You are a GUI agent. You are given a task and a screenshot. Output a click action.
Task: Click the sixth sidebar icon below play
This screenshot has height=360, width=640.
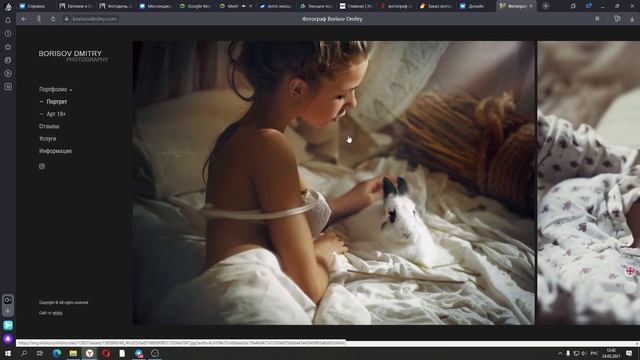click(x=8, y=87)
